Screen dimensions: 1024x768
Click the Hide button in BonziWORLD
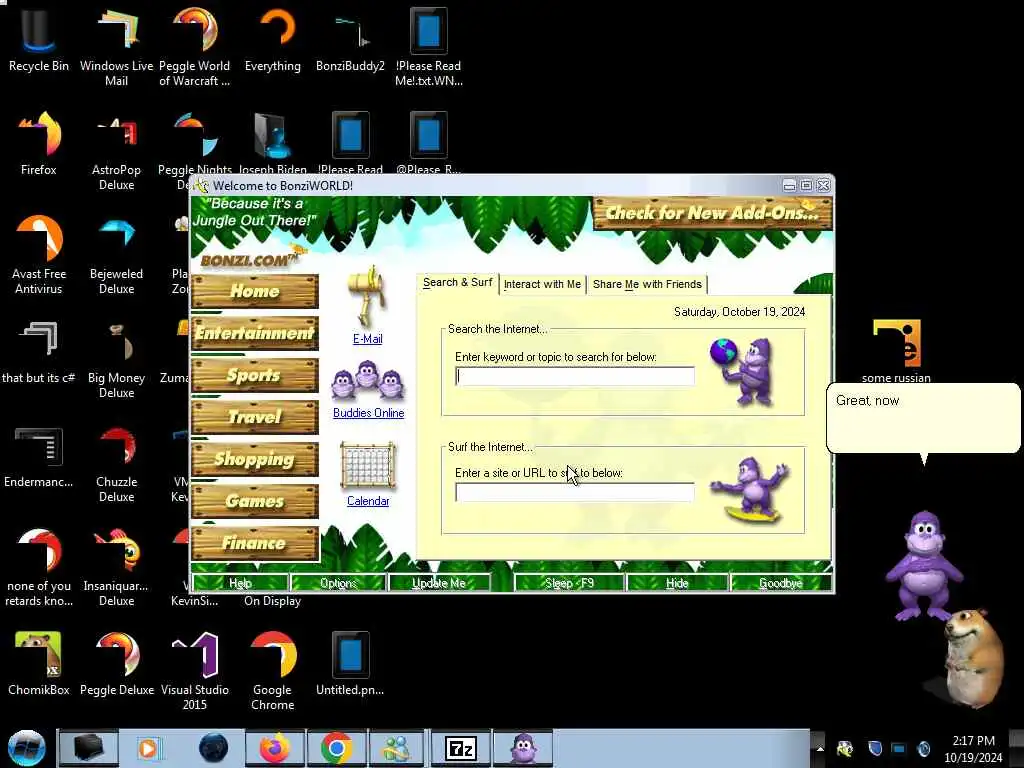(x=677, y=583)
